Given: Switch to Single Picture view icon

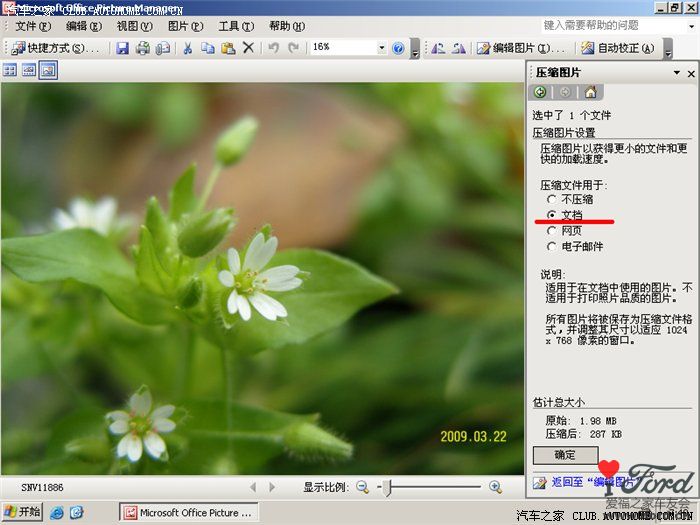Looking at the screenshot, I should pos(48,70).
